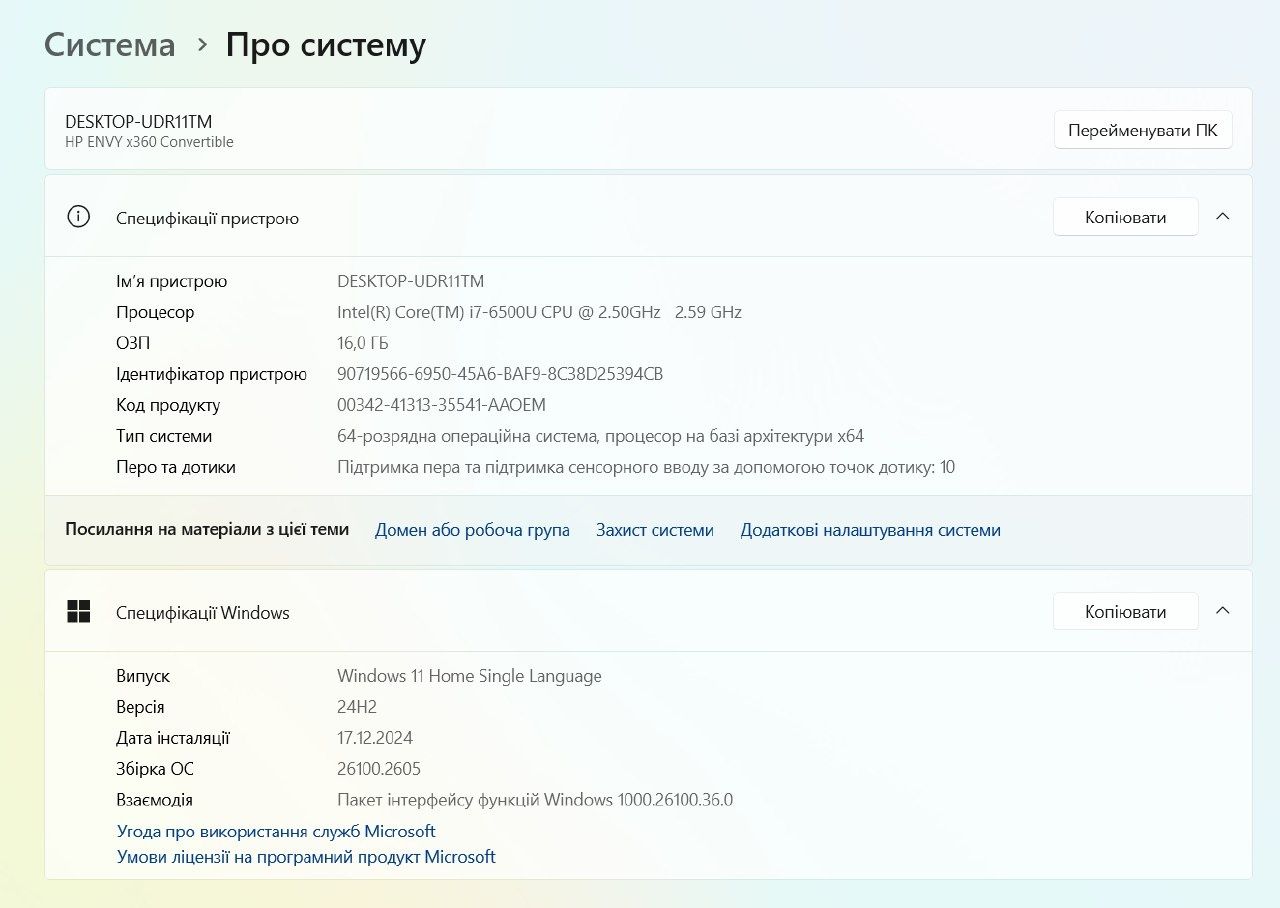Open Умови ліцензії на програмний продукт Microsoft
The height and width of the screenshot is (908, 1280).
click(x=306, y=857)
